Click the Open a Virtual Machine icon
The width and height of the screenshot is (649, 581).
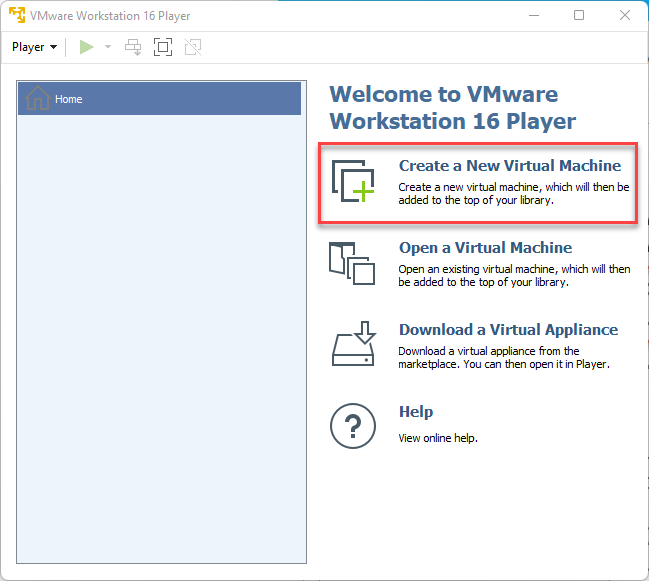tap(352, 263)
